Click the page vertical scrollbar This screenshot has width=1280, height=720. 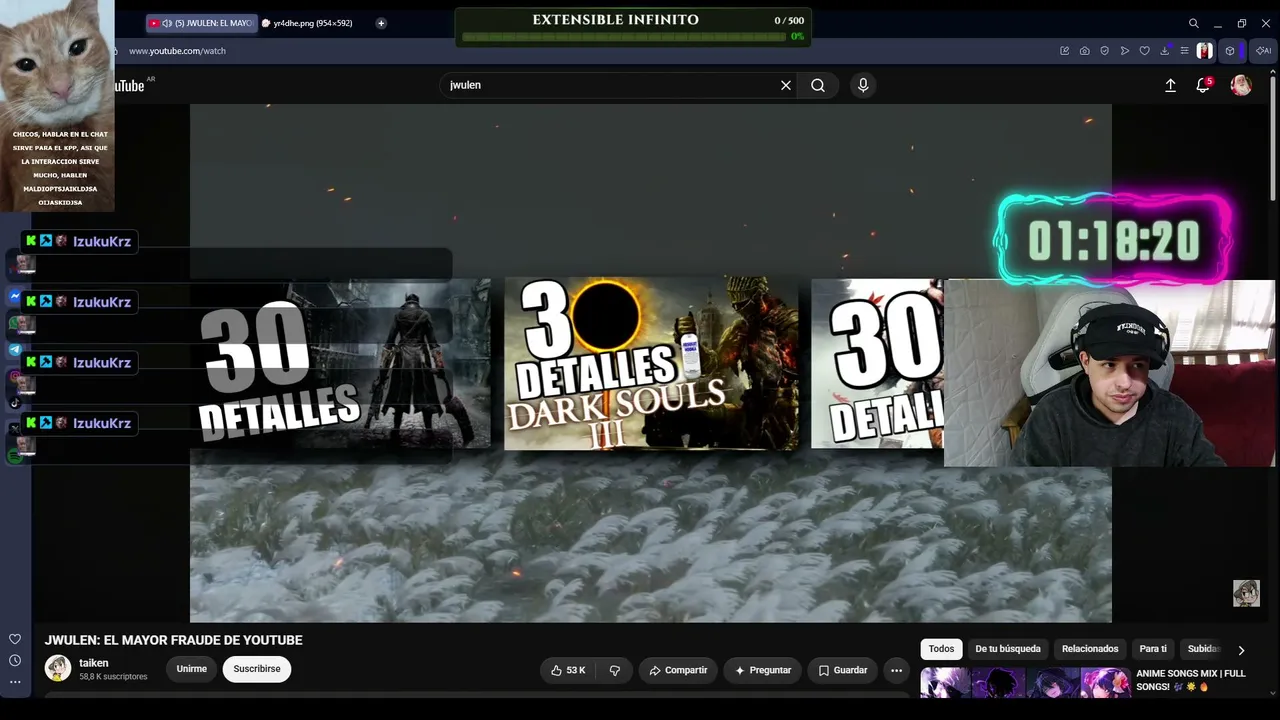(x=1273, y=140)
